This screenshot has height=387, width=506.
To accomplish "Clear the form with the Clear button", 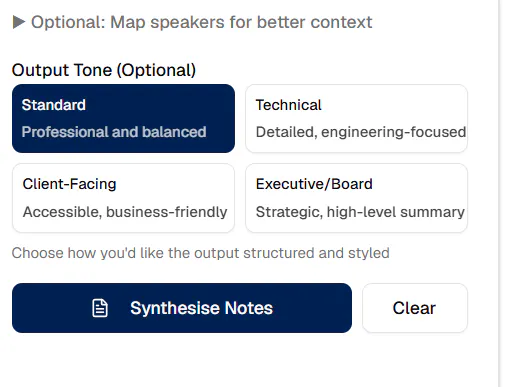I will 415,308.
